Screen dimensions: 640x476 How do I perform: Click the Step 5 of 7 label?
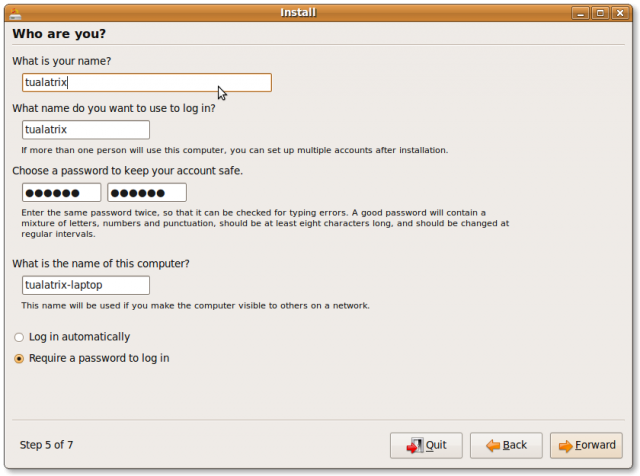pyautogui.click(x=60, y=444)
